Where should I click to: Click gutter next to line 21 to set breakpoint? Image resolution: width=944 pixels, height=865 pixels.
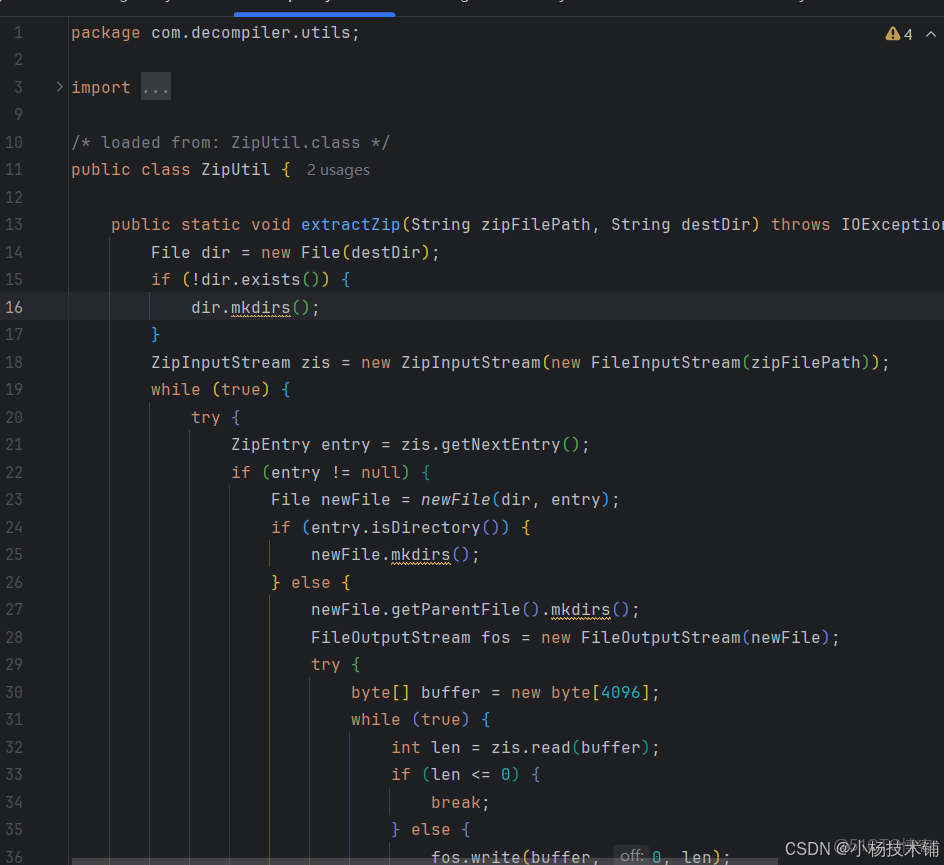click(x=45, y=444)
